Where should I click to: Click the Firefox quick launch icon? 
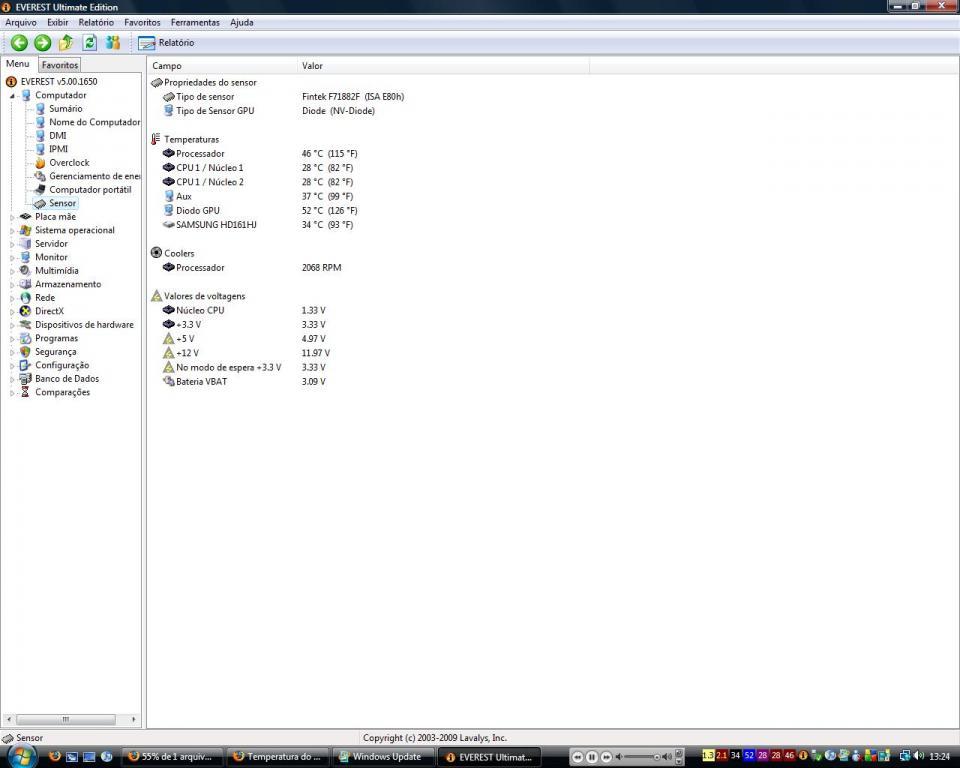(54, 756)
